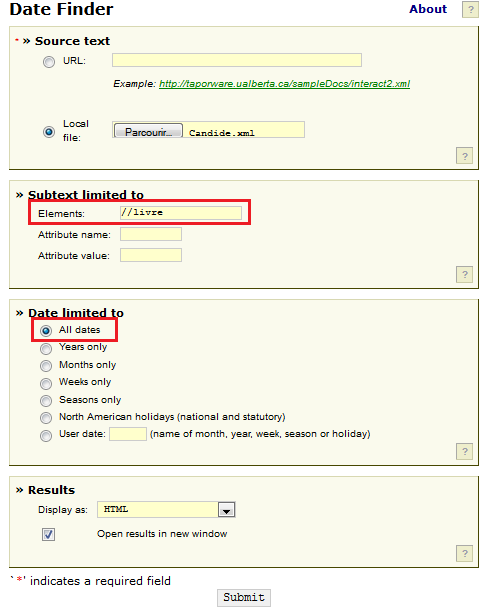The image size is (484, 614).
Task: Select the Local file radio button
Action: (49, 132)
